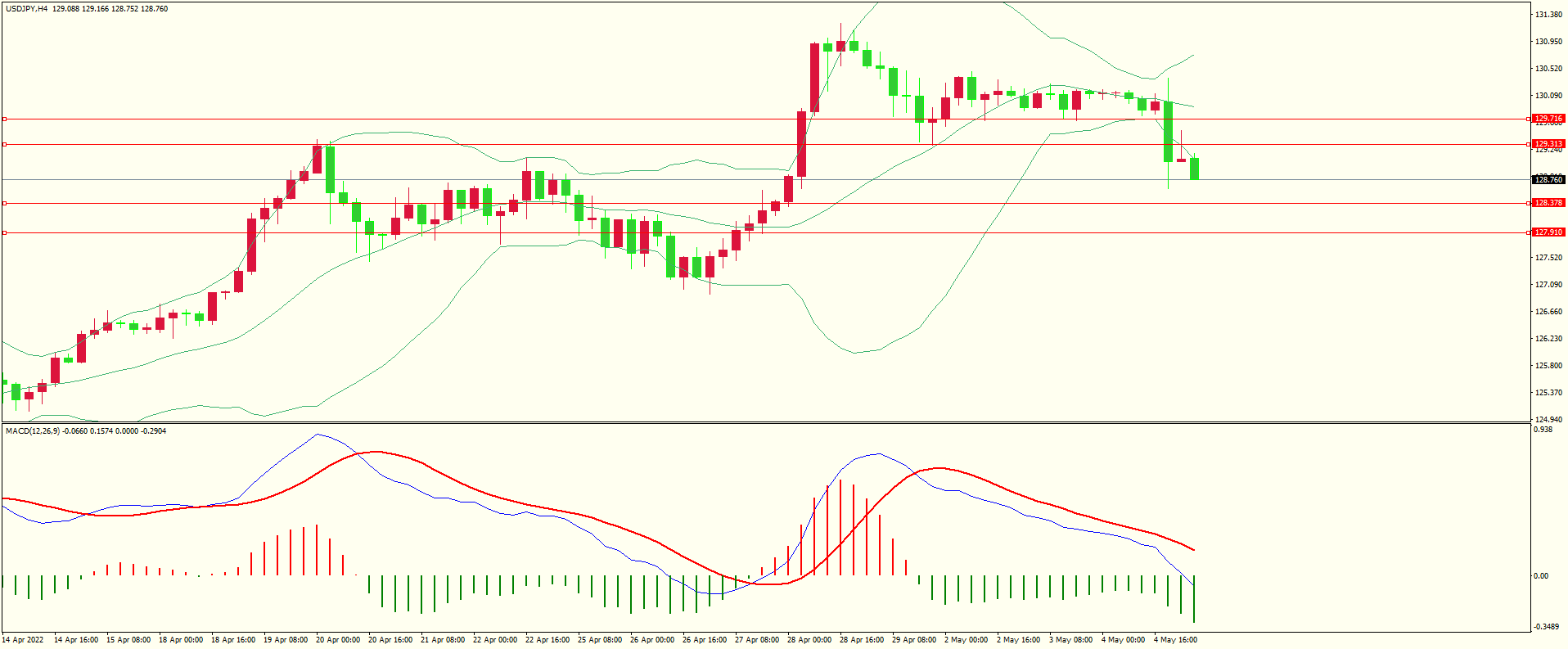
Task: Click the 18 Apr 00:00 time label
Action: (x=181, y=640)
